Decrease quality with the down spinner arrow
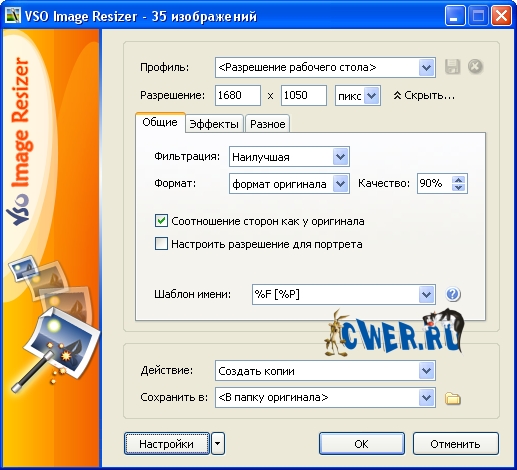 [459, 188]
